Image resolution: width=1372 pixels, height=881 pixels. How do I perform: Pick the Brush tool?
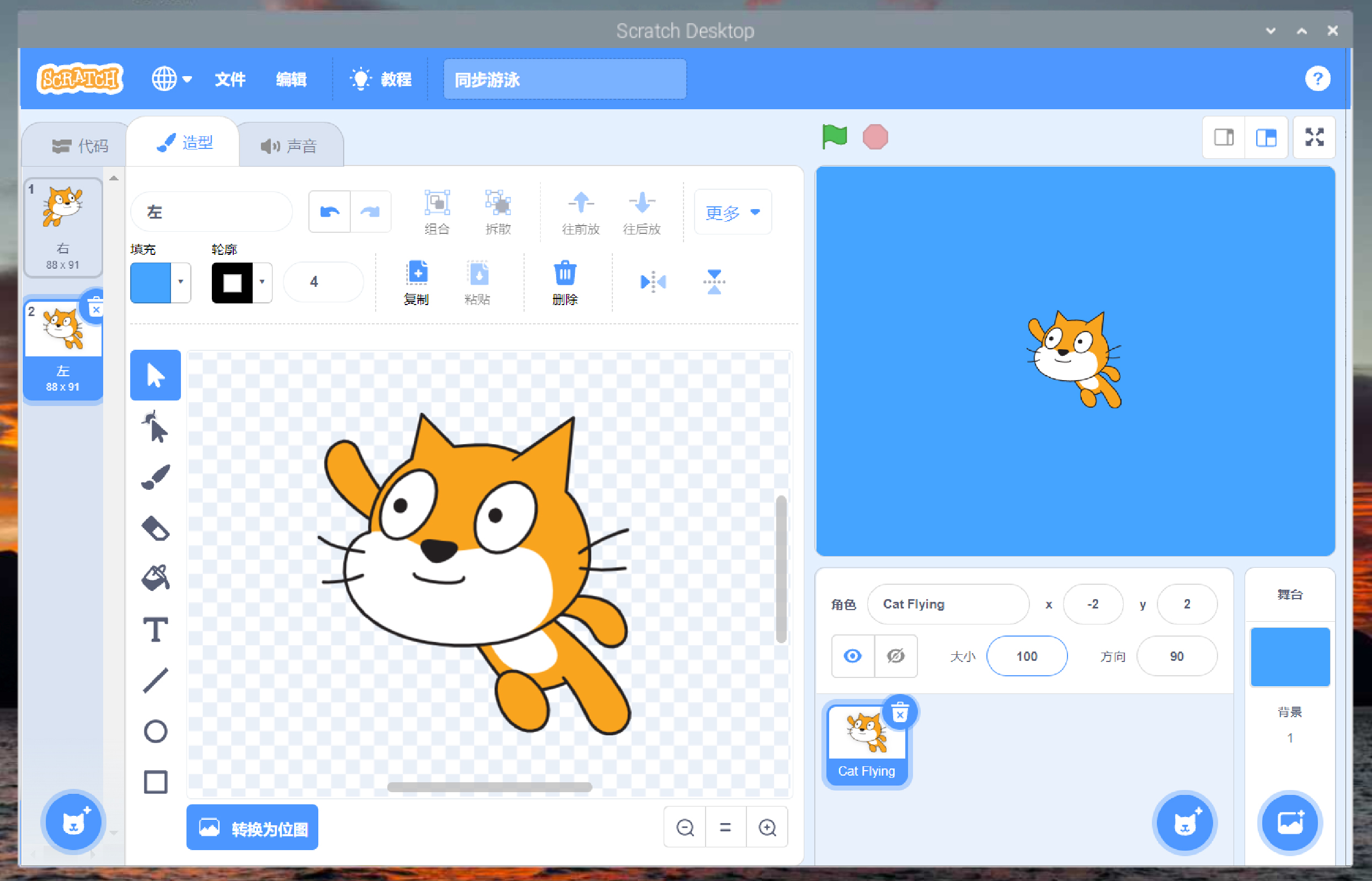tap(155, 477)
